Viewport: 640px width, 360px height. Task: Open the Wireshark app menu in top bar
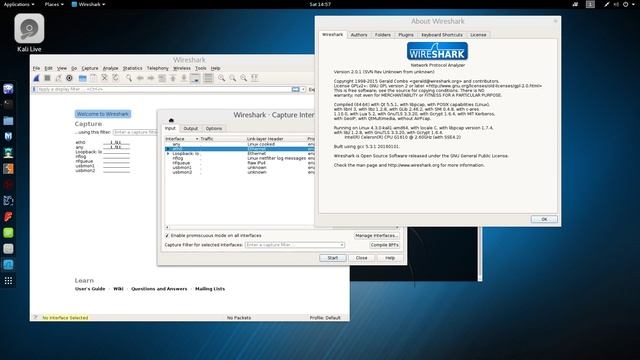pyautogui.click(x=89, y=4)
